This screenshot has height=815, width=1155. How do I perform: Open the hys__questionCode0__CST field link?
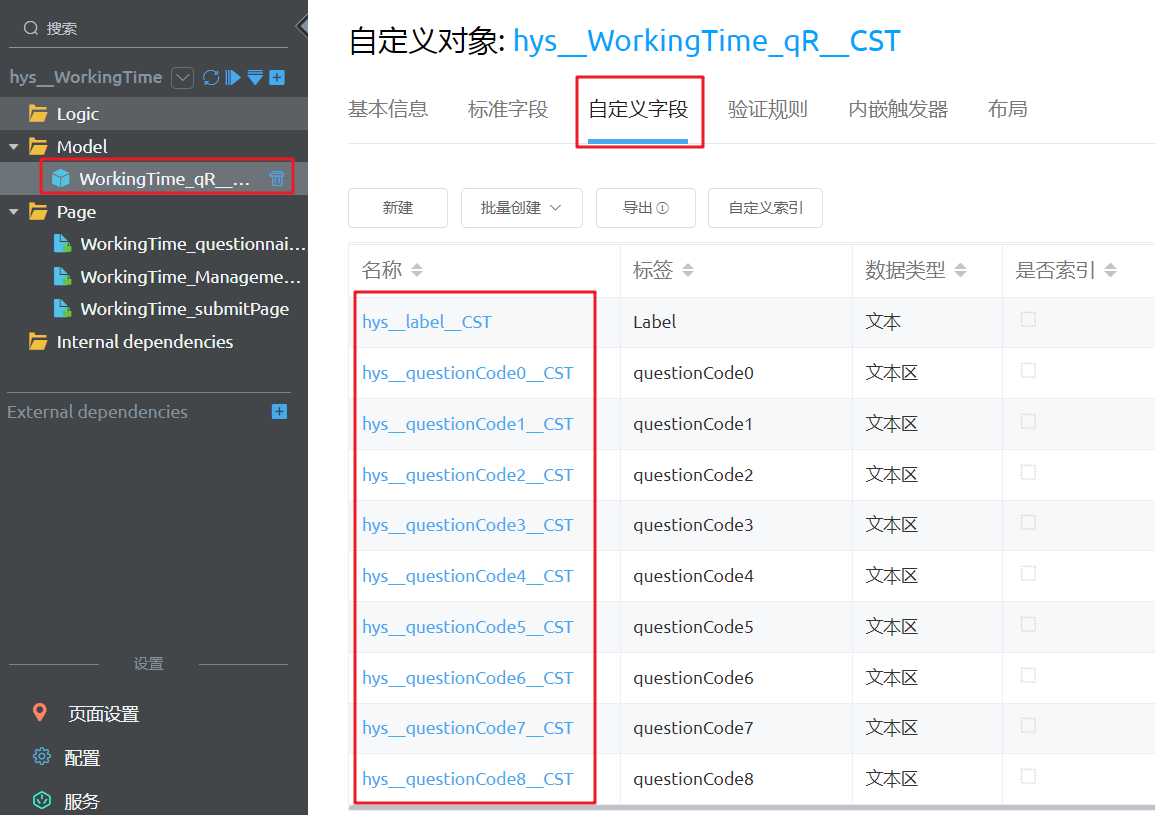(x=468, y=373)
